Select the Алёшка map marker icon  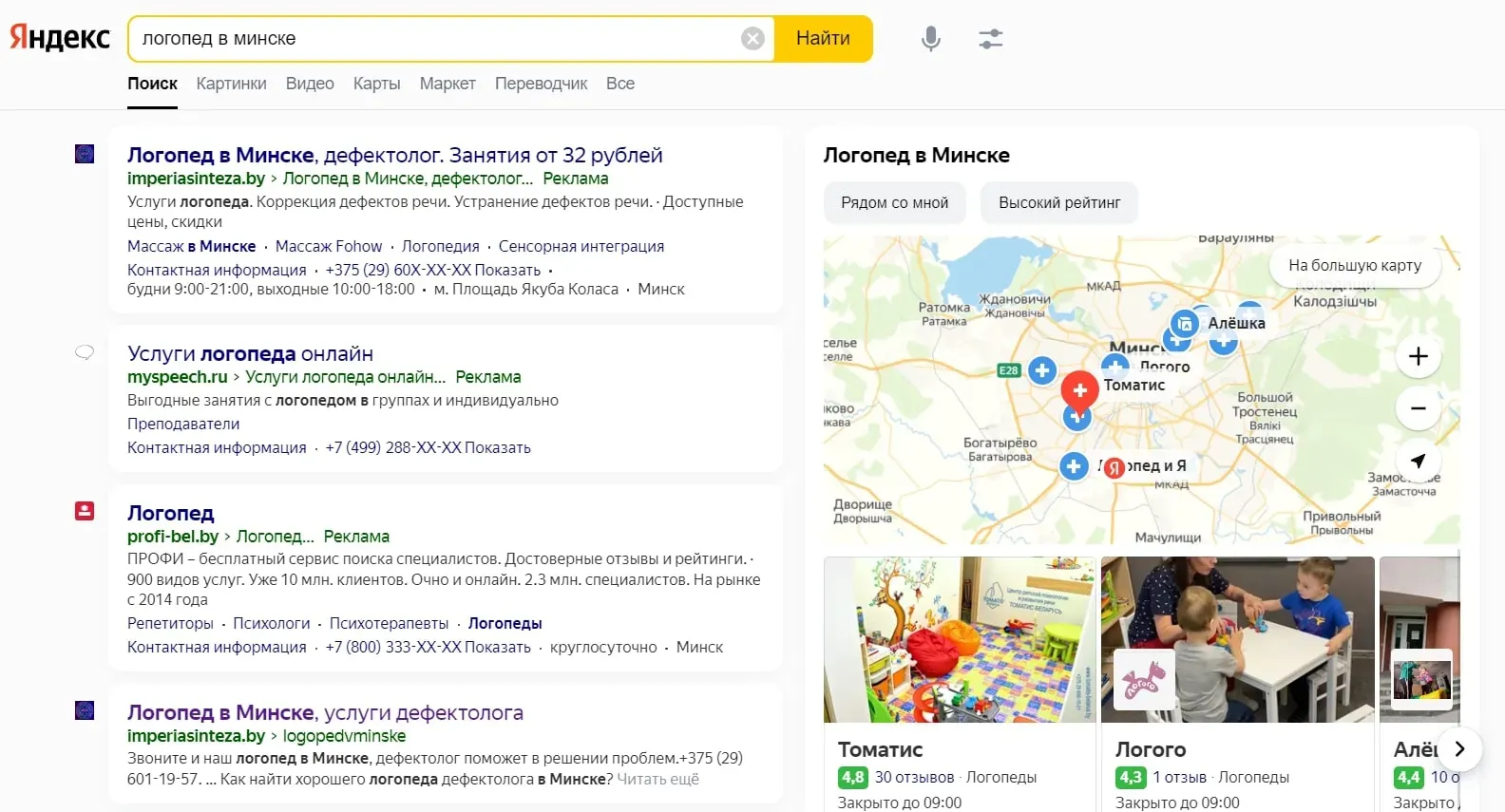click(1184, 324)
